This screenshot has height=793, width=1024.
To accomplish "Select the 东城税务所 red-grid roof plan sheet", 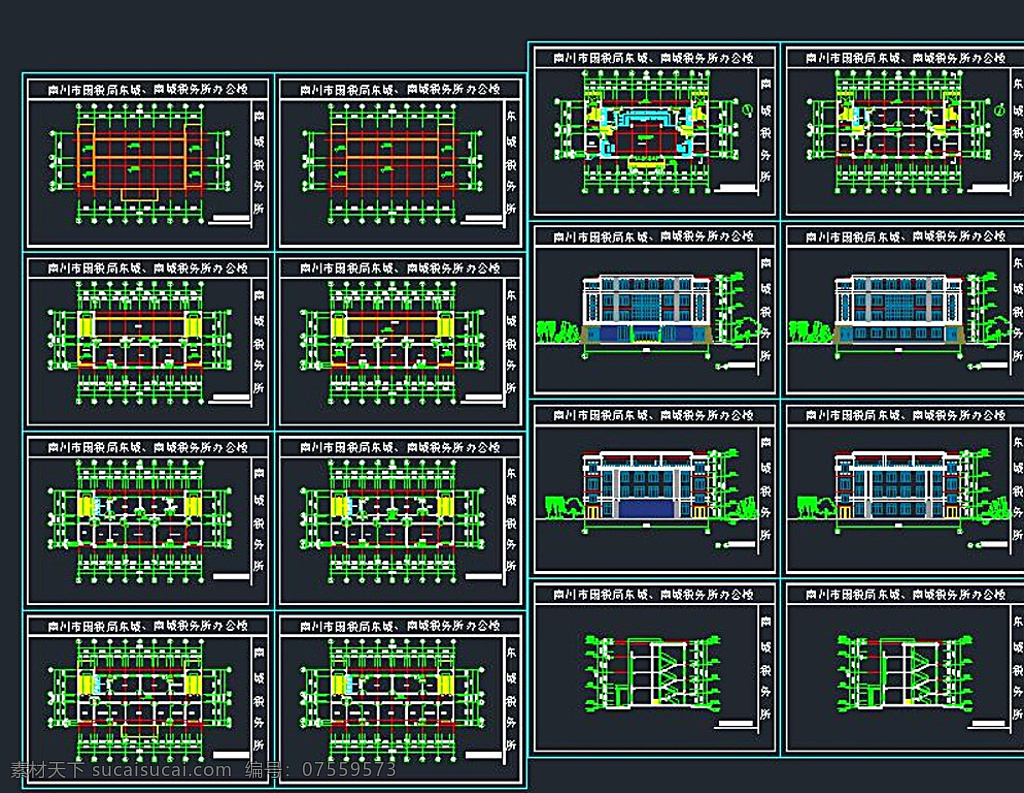I will coord(400,161).
